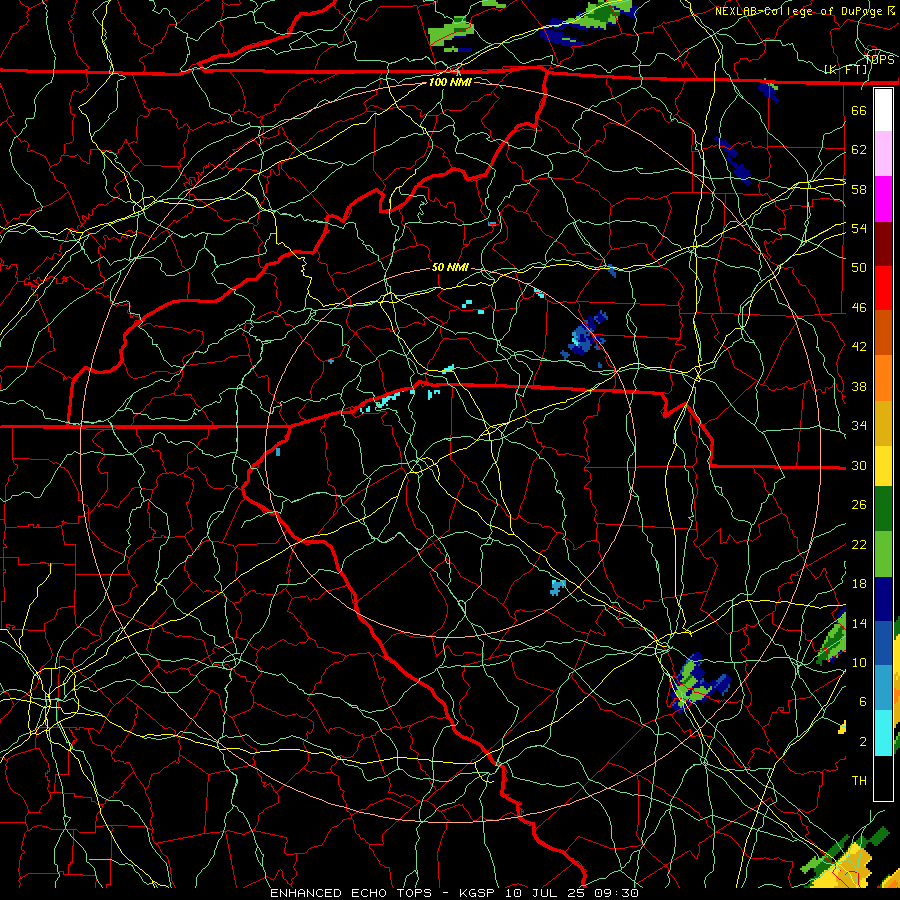Click the dark orange legend swatch
The height and width of the screenshot is (900, 900).
point(883,332)
